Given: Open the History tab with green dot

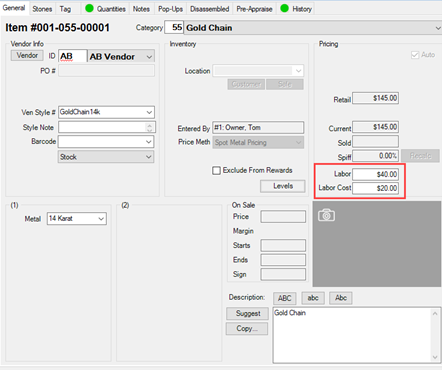Looking at the screenshot, I should tap(296, 9).
